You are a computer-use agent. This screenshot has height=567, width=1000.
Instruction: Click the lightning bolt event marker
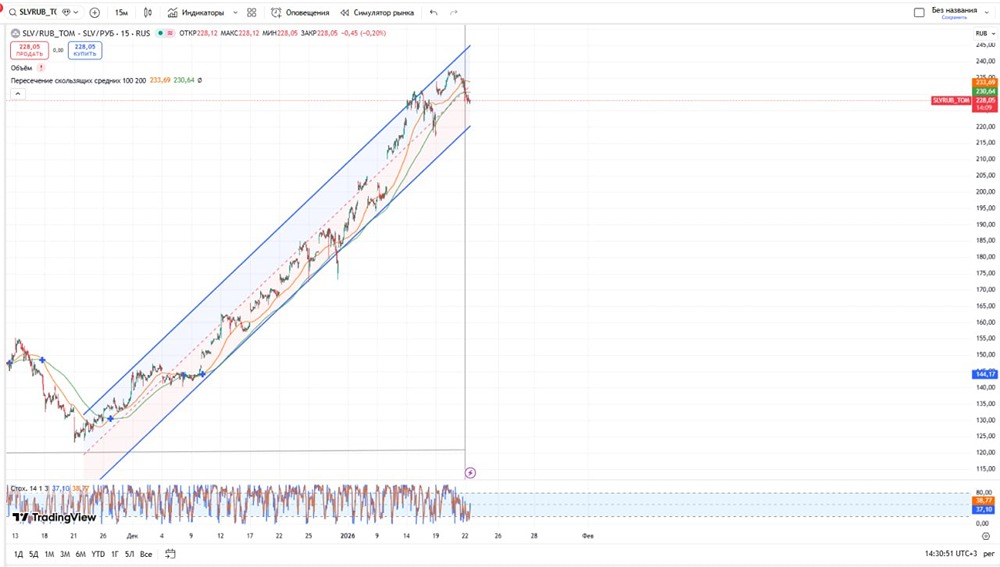click(470, 473)
